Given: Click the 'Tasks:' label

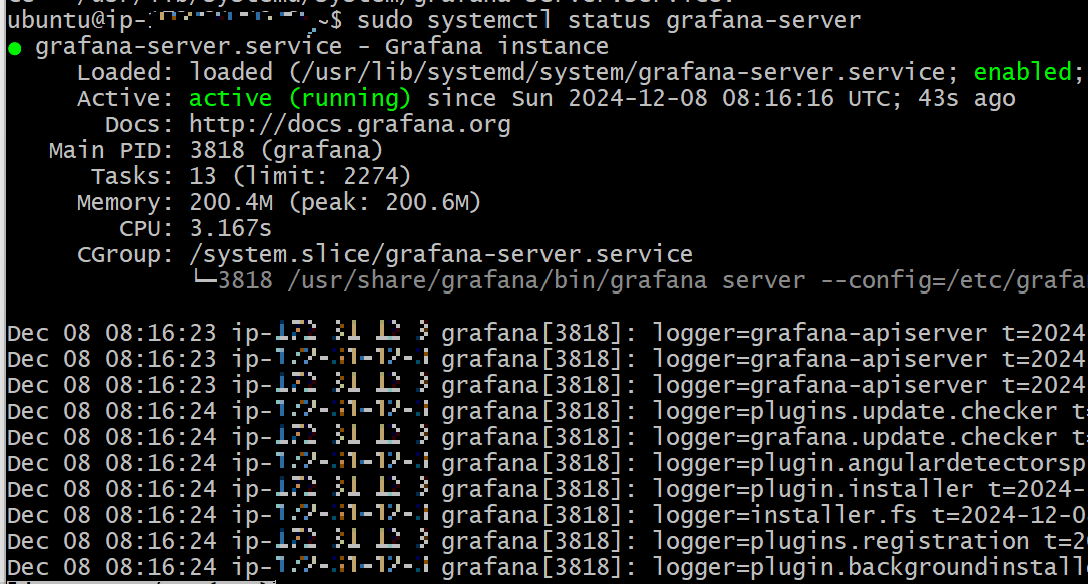Looking at the screenshot, I should [x=133, y=176].
